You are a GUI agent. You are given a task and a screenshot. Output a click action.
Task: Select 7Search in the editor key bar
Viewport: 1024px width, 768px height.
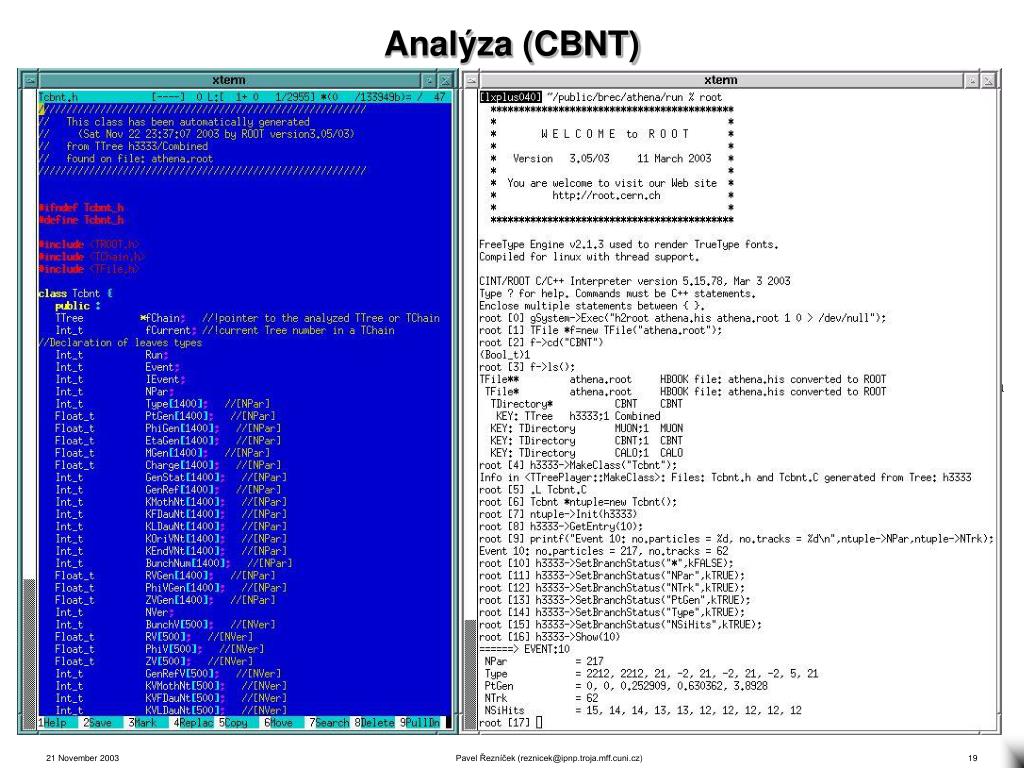point(329,723)
